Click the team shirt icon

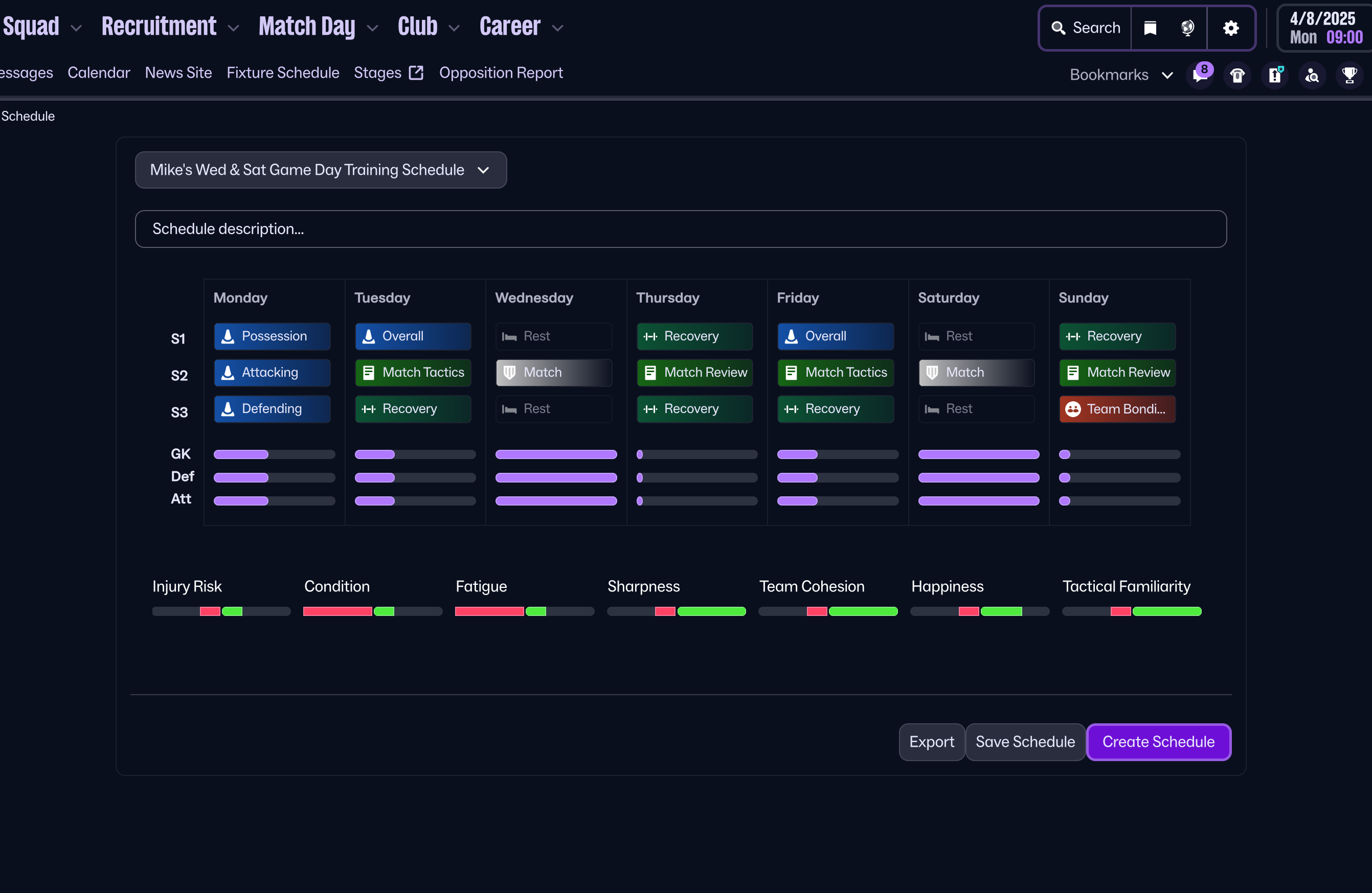tap(1237, 76)
